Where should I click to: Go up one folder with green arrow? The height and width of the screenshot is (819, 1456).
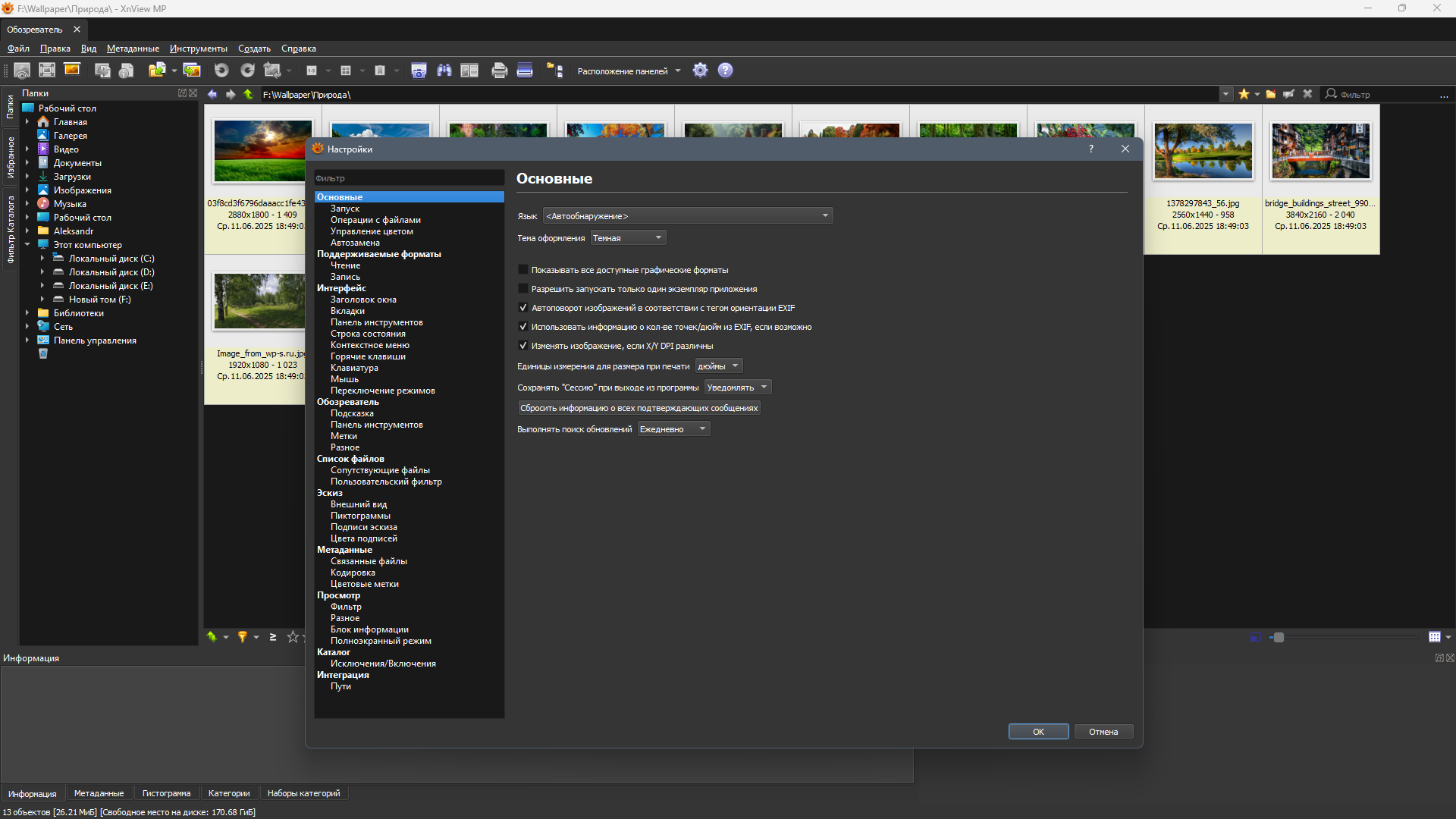click(x=249, y=95)
